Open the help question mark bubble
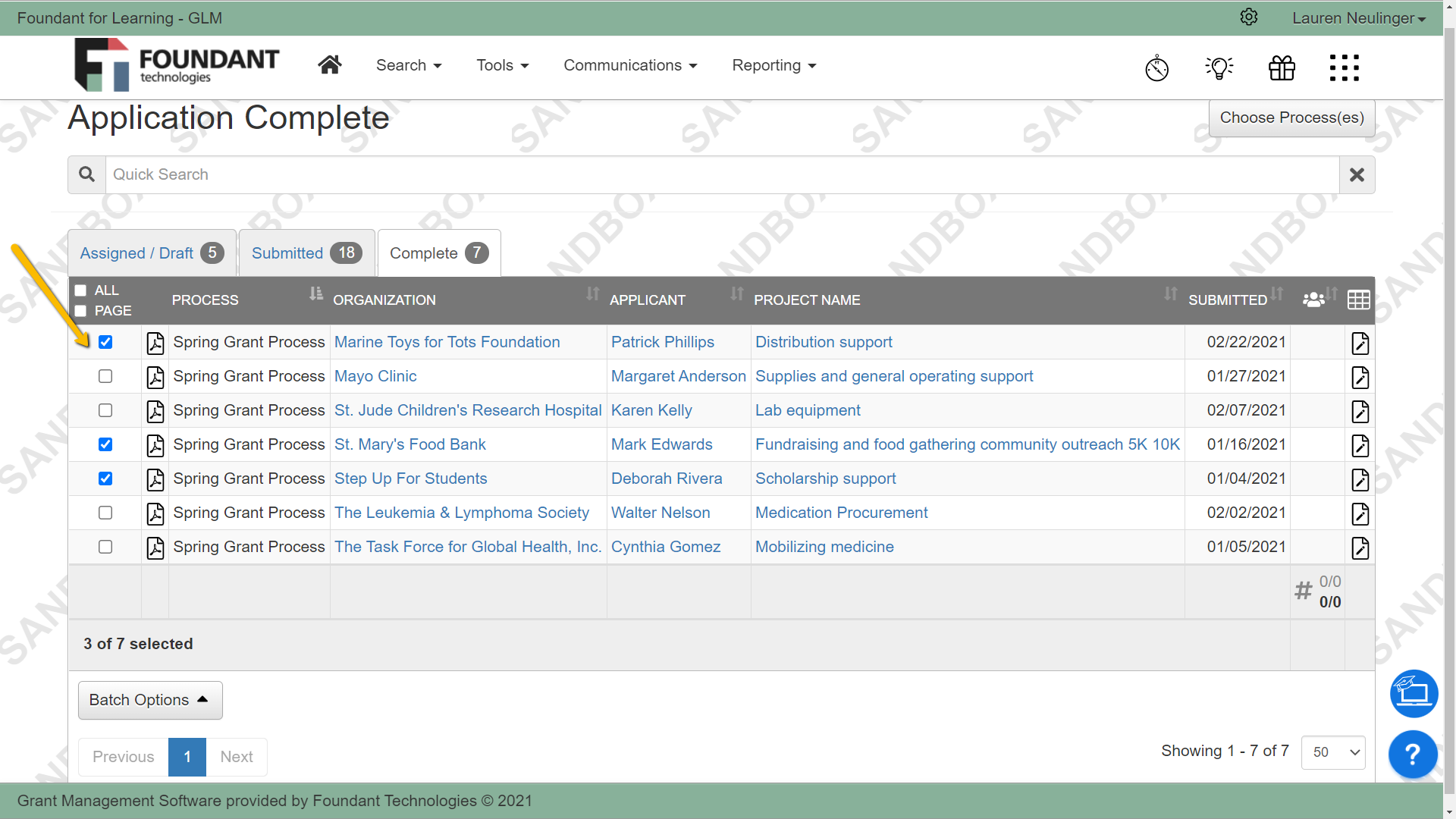 (x=1412, y=755)
